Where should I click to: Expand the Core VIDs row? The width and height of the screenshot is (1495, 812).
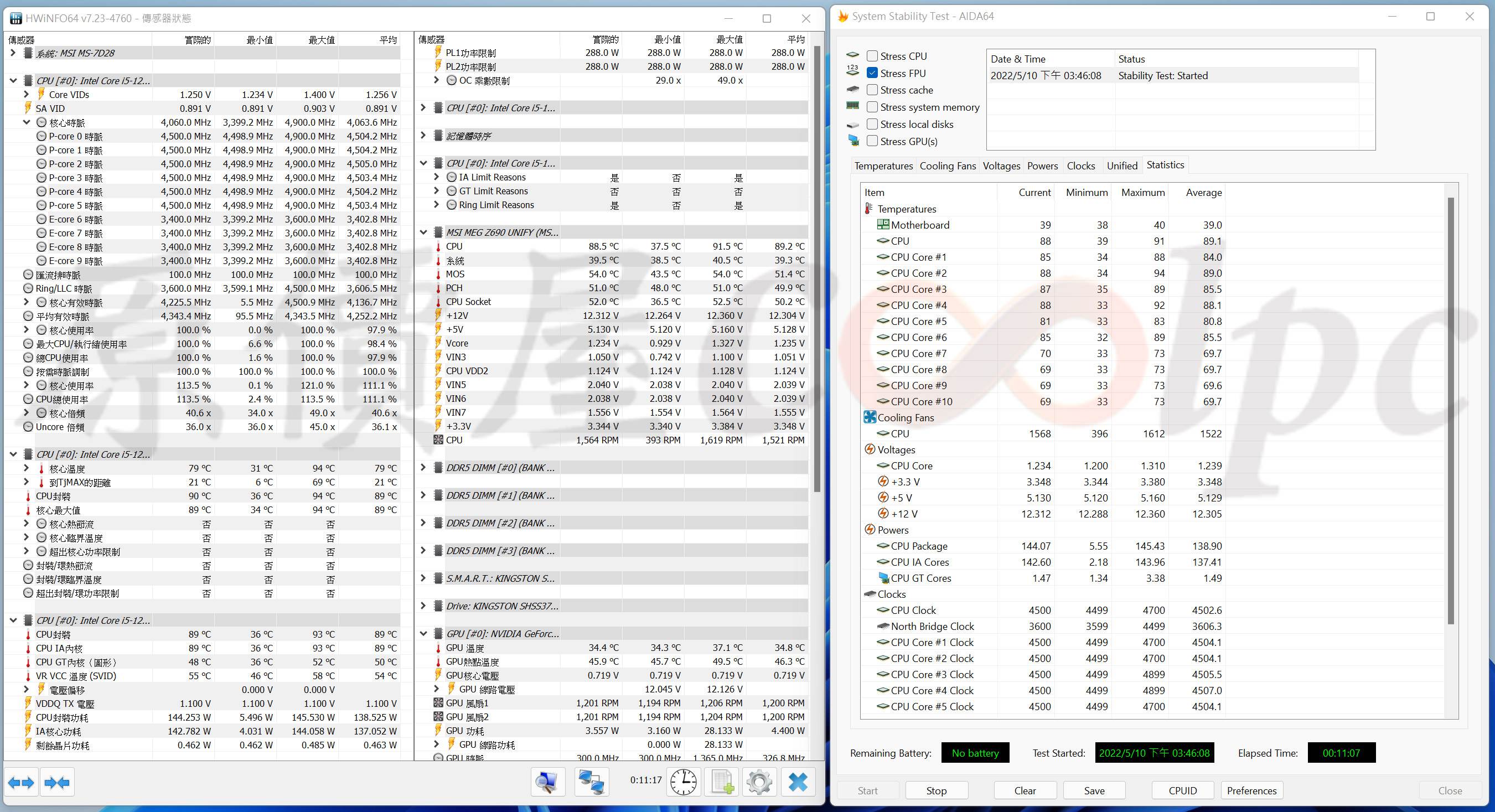26,94
